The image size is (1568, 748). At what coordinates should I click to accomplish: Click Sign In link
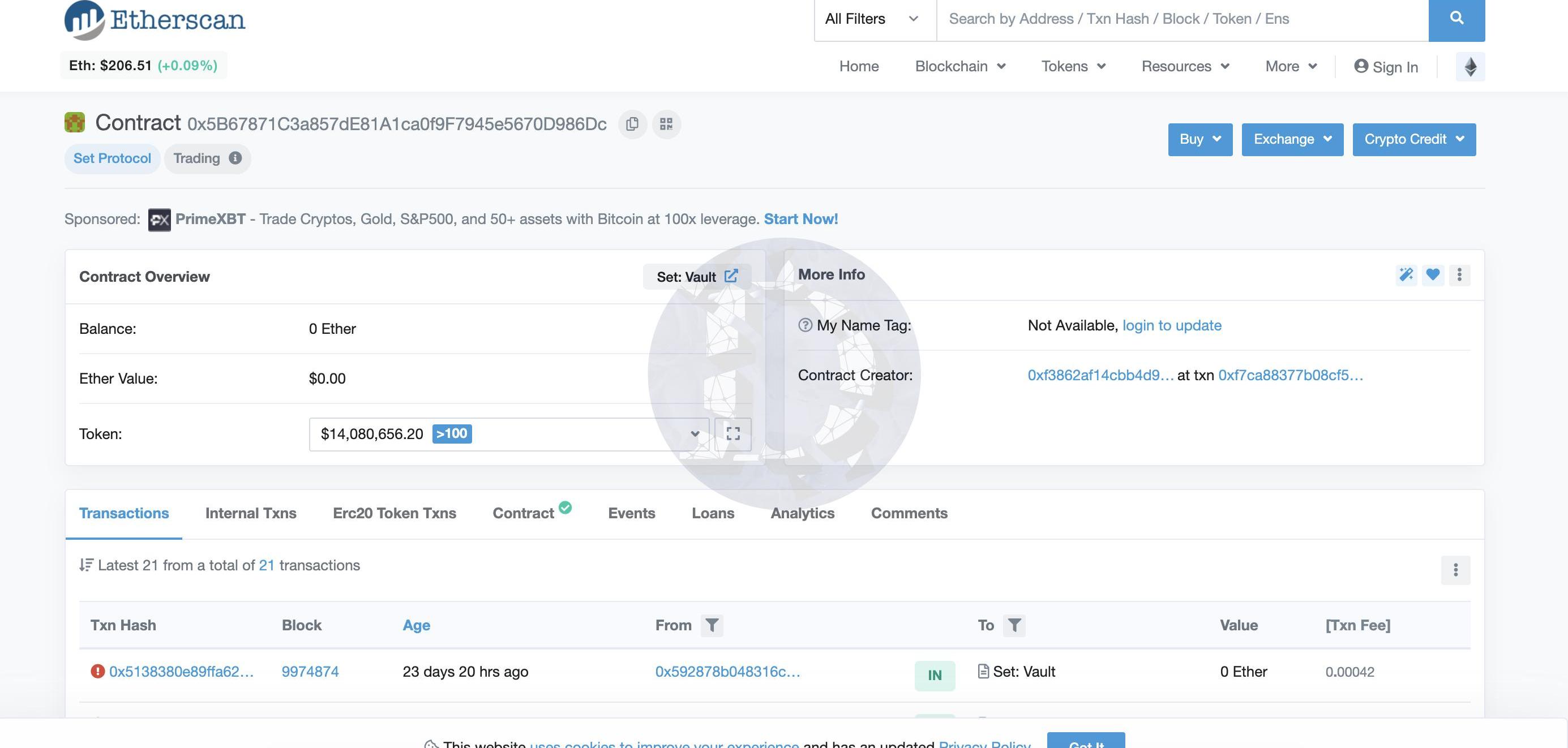[x=1386, y=67]
